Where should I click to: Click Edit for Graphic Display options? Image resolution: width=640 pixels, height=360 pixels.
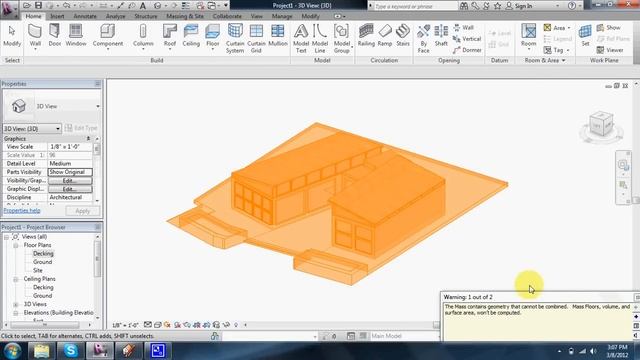point(70,189)
